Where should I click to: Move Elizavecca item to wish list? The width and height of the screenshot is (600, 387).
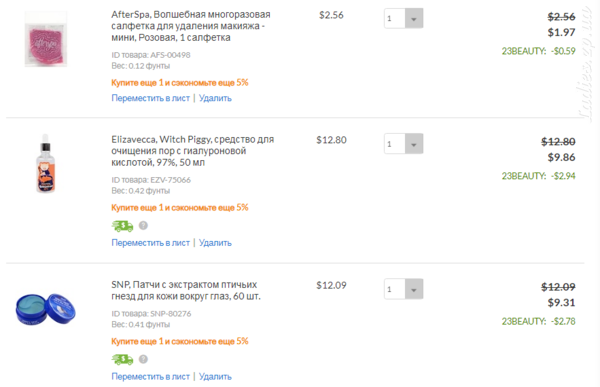[150, 243]
